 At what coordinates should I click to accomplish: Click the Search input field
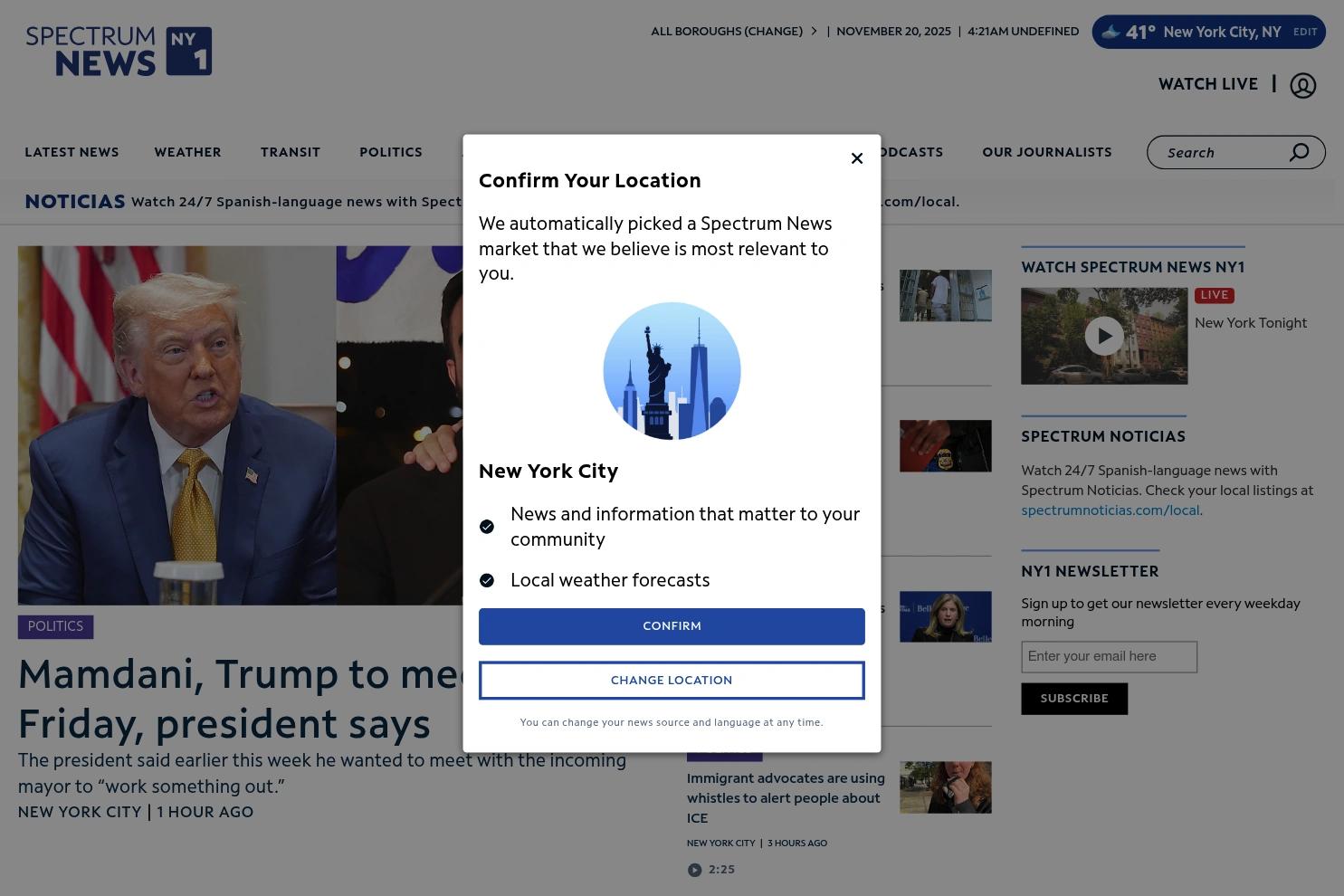(1222, 152)
